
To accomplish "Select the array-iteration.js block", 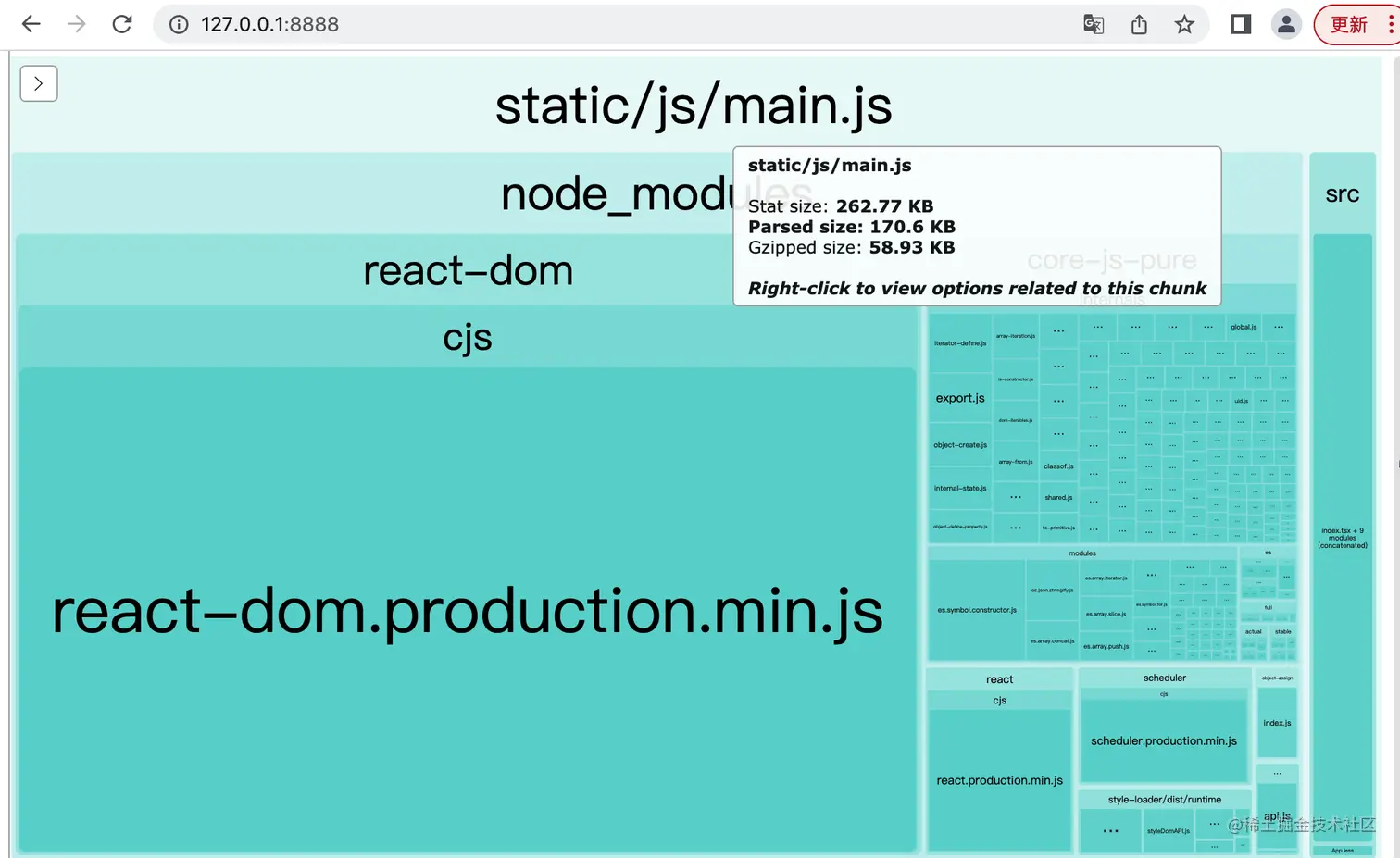I will [1016, 336].
